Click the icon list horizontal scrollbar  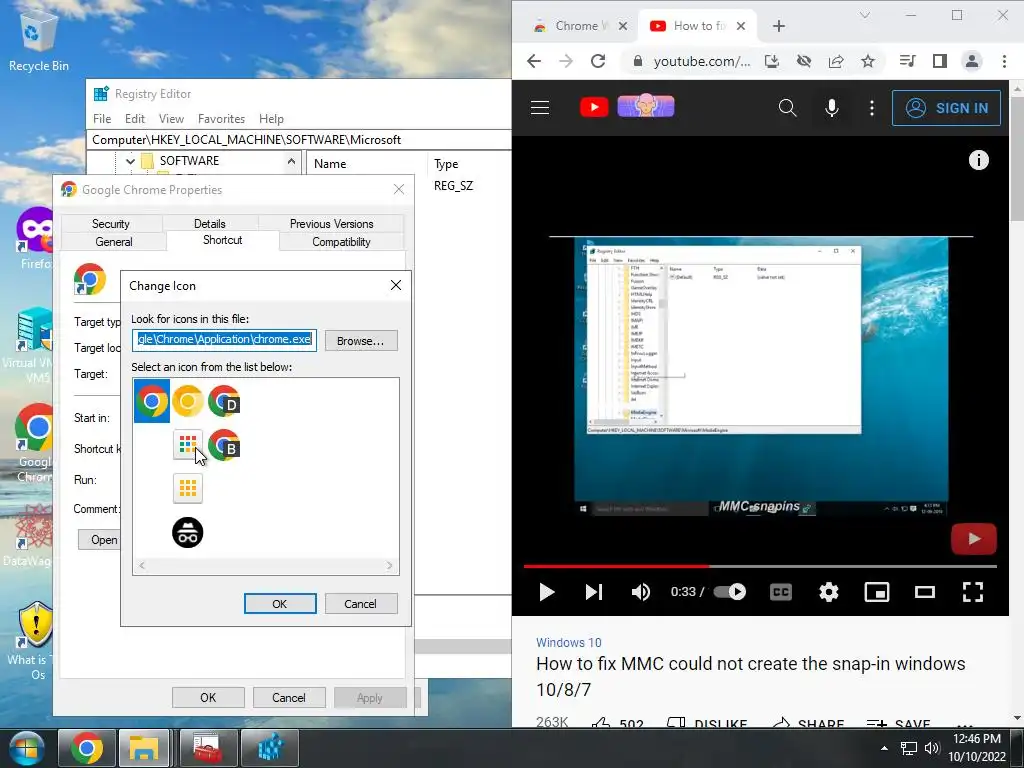[x=266, y=566]
